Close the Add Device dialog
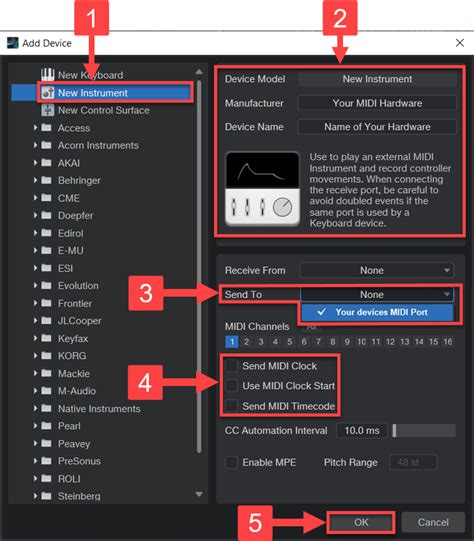The image size is (474, 541). [460, 43]
